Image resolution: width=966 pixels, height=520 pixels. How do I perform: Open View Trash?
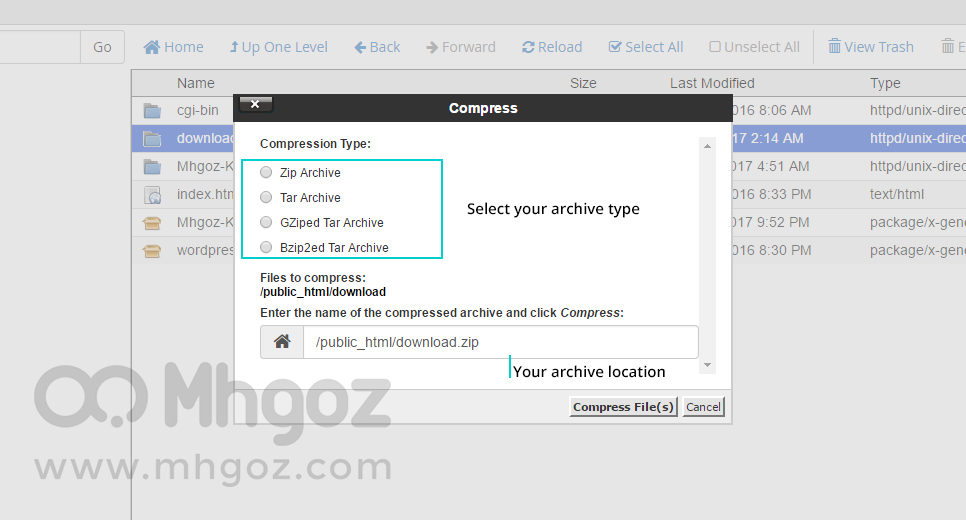[871, 47]
